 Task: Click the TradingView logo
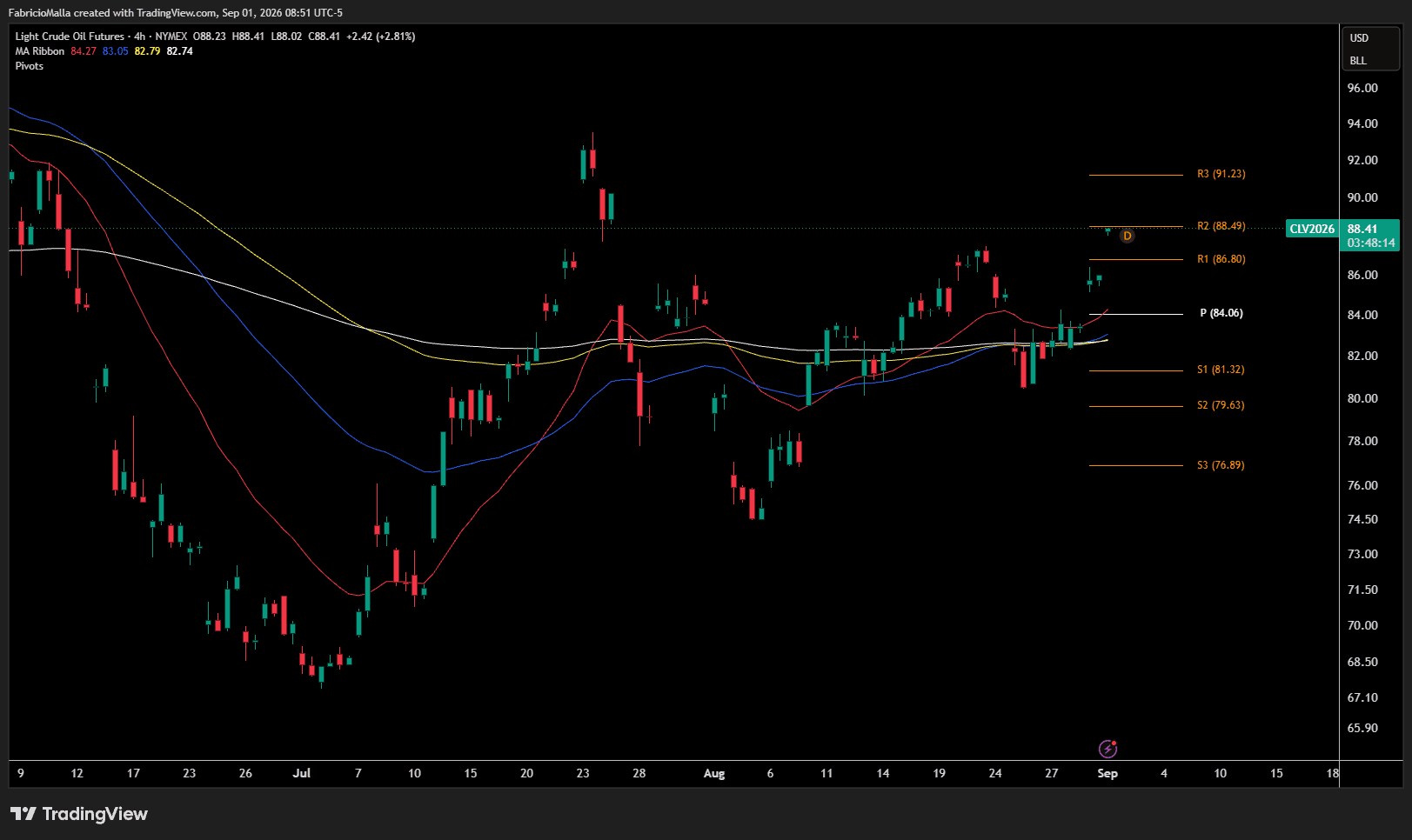point(79,814)
